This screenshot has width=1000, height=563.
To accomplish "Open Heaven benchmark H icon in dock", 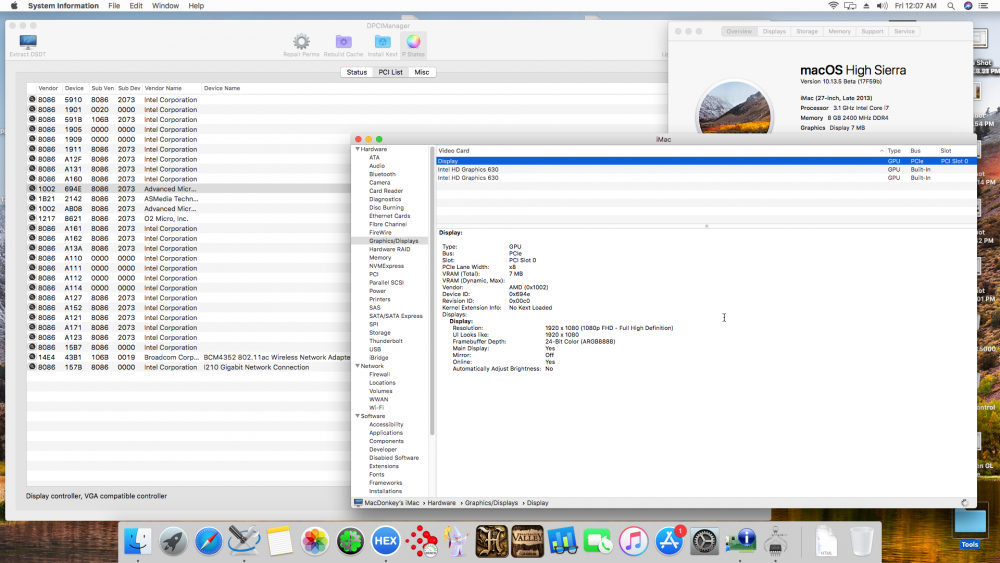I will coord(492,541).
